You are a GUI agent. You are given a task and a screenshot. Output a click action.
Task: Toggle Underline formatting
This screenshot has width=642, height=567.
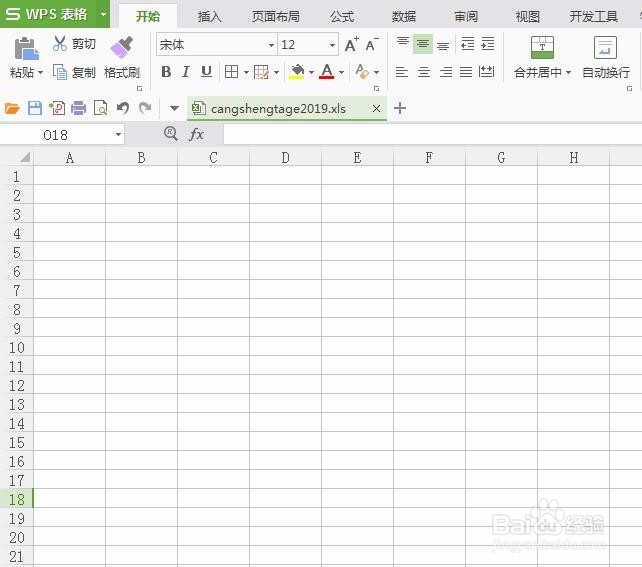pos(206,72)
